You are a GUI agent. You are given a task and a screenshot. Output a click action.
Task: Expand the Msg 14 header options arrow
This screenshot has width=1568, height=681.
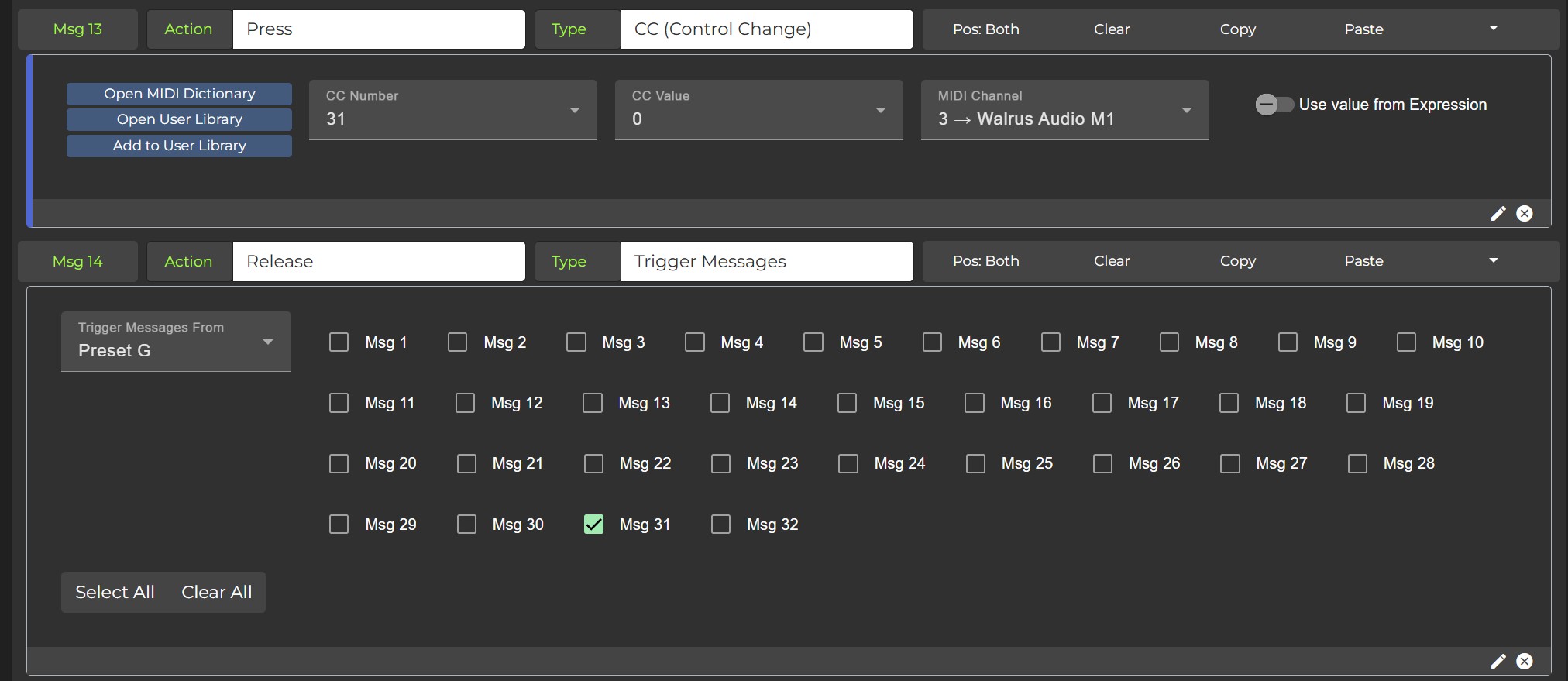(x=1493, y=261)
